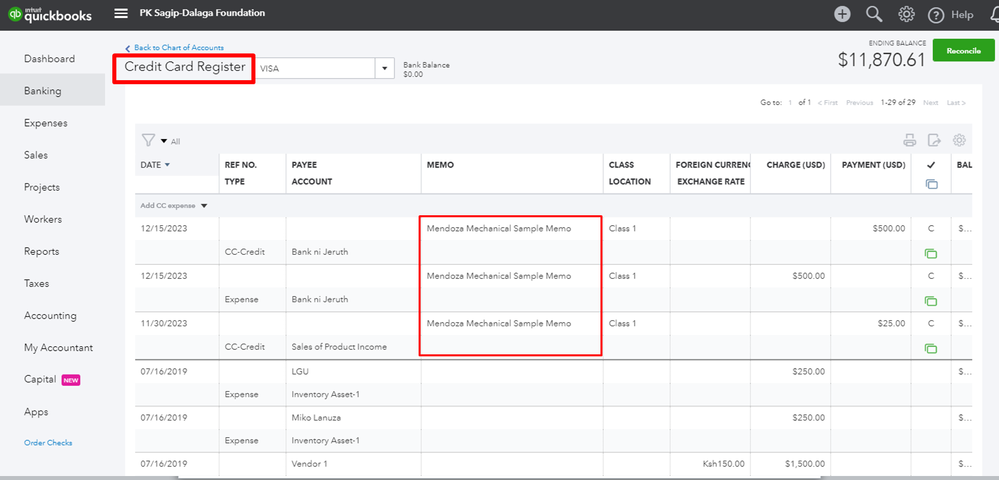Export the register using export icon
Image resolution: width=999 pixels, height=480 pixels.
coord(934,141)
